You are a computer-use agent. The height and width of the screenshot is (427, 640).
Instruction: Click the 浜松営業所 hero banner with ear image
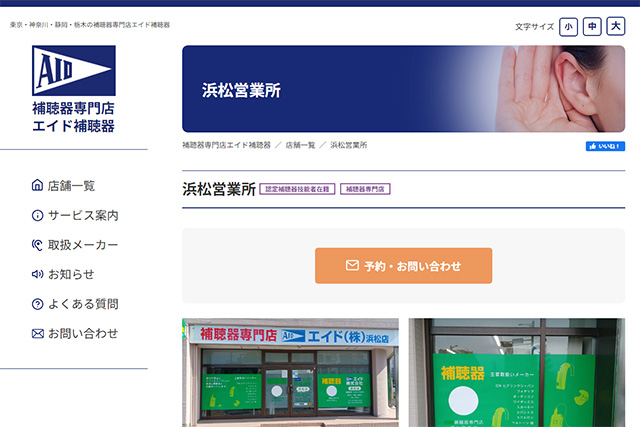[403, 89]
